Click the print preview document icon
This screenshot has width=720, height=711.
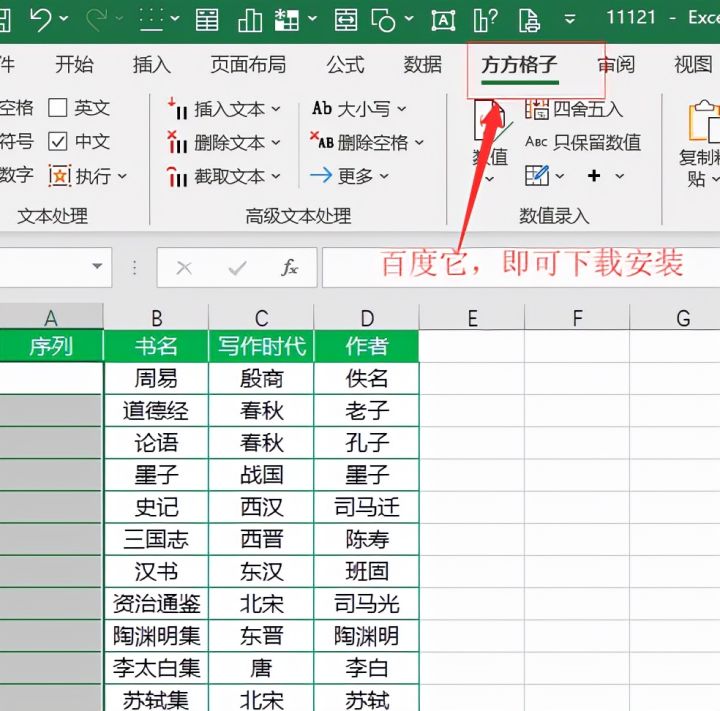coord(529,20)
